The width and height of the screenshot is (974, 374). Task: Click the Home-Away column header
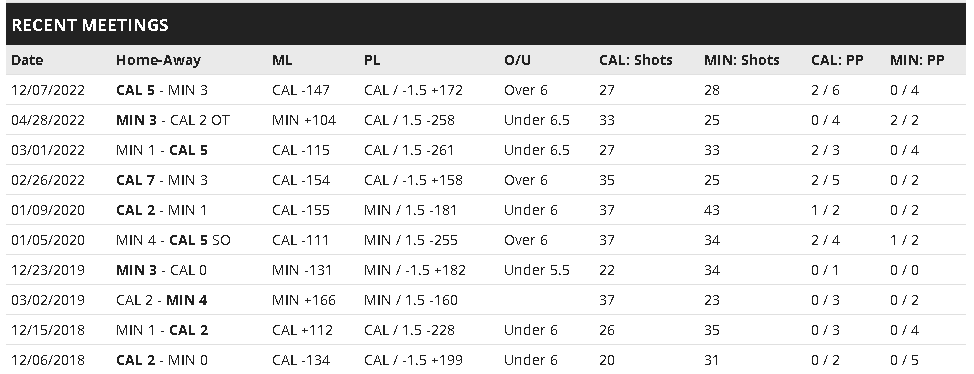coord(158,60)
